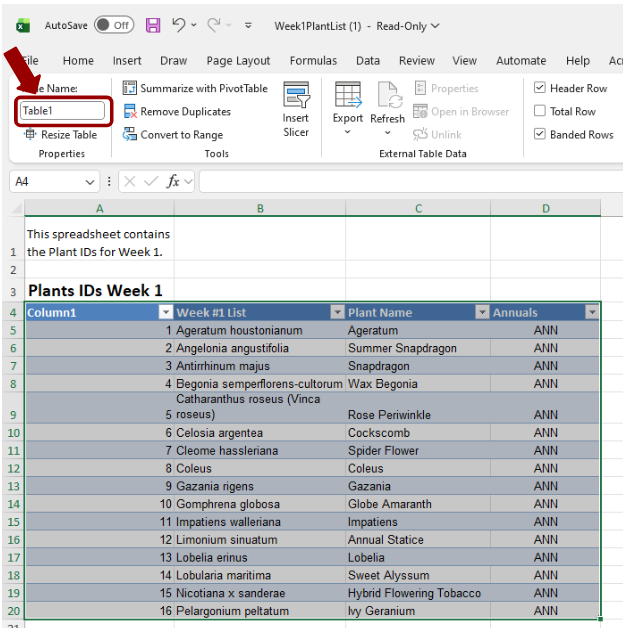Click the Export table icon
The height and width of the screenshot is (628, 623).
tap(348, 95)
